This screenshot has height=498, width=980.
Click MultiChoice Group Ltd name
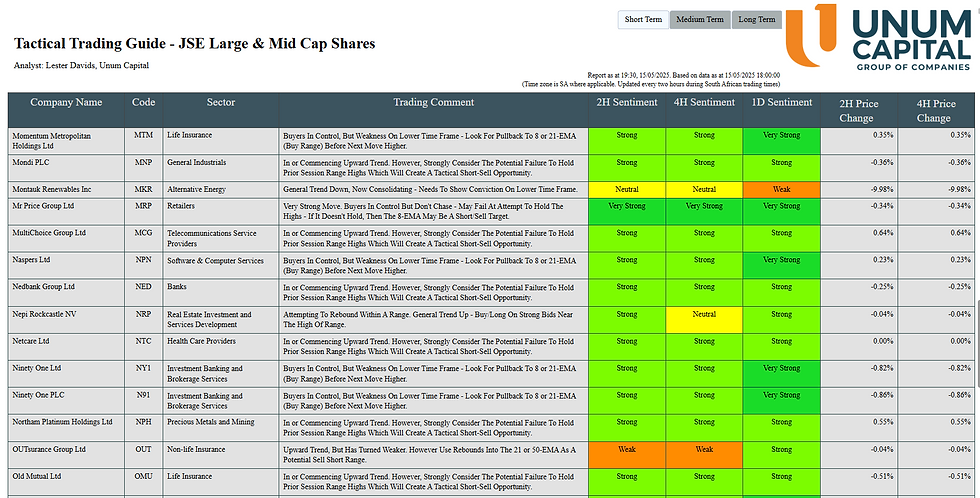pos(49,232)
